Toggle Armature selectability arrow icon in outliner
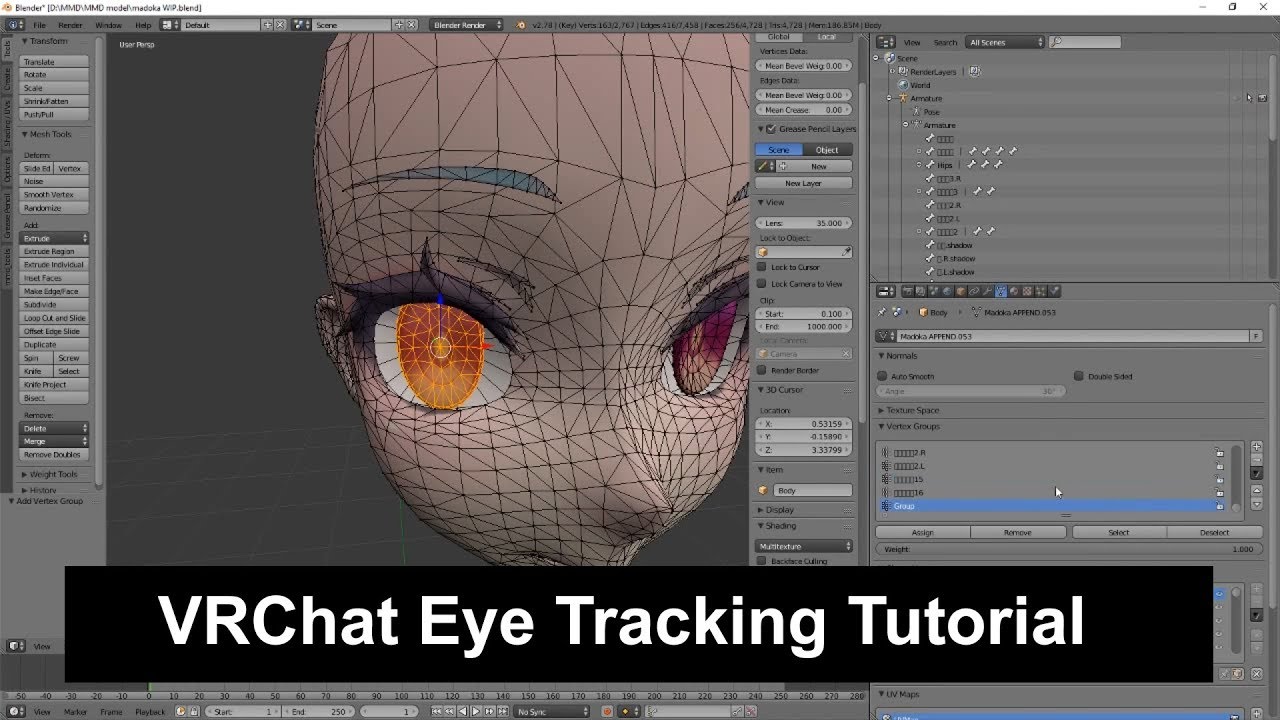Image resolution: width=1280 pixels, height=720 pixels. click(x=1250, y=98)
